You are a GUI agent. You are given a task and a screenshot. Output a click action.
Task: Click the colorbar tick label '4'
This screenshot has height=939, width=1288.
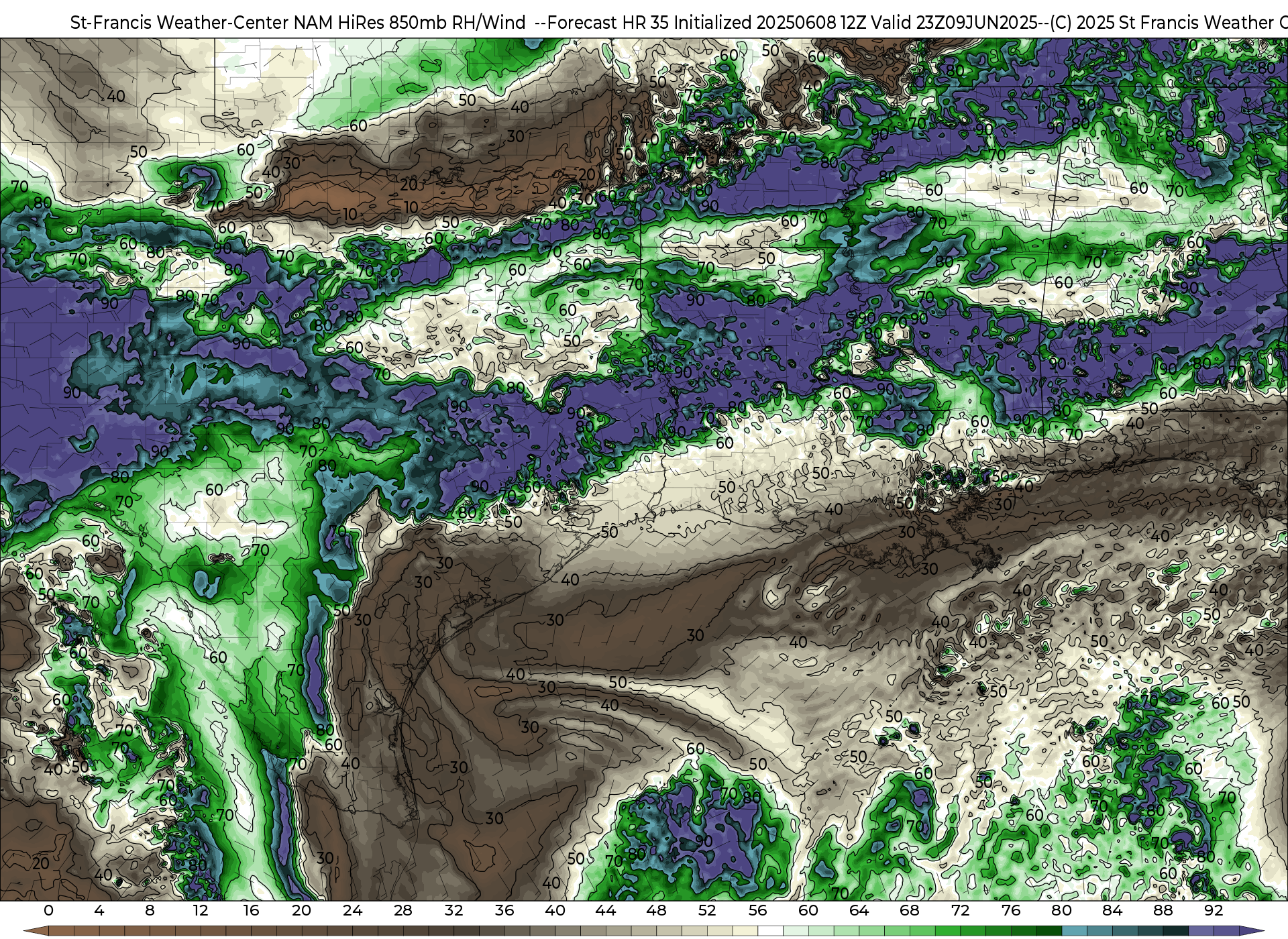click(x=99, y=910)
